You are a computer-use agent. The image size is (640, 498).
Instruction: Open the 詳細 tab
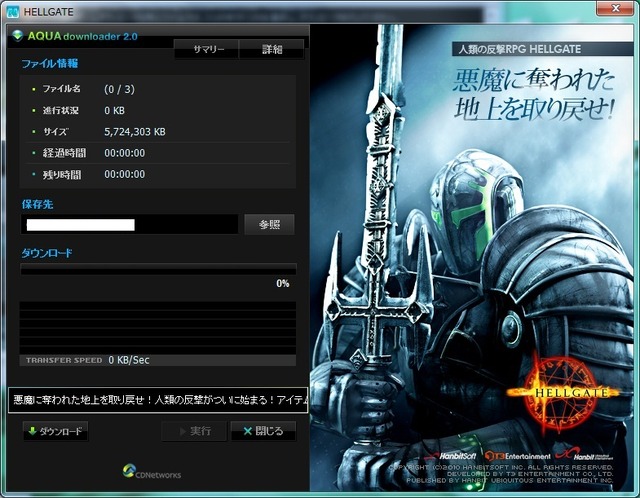(x=272, y=49)
